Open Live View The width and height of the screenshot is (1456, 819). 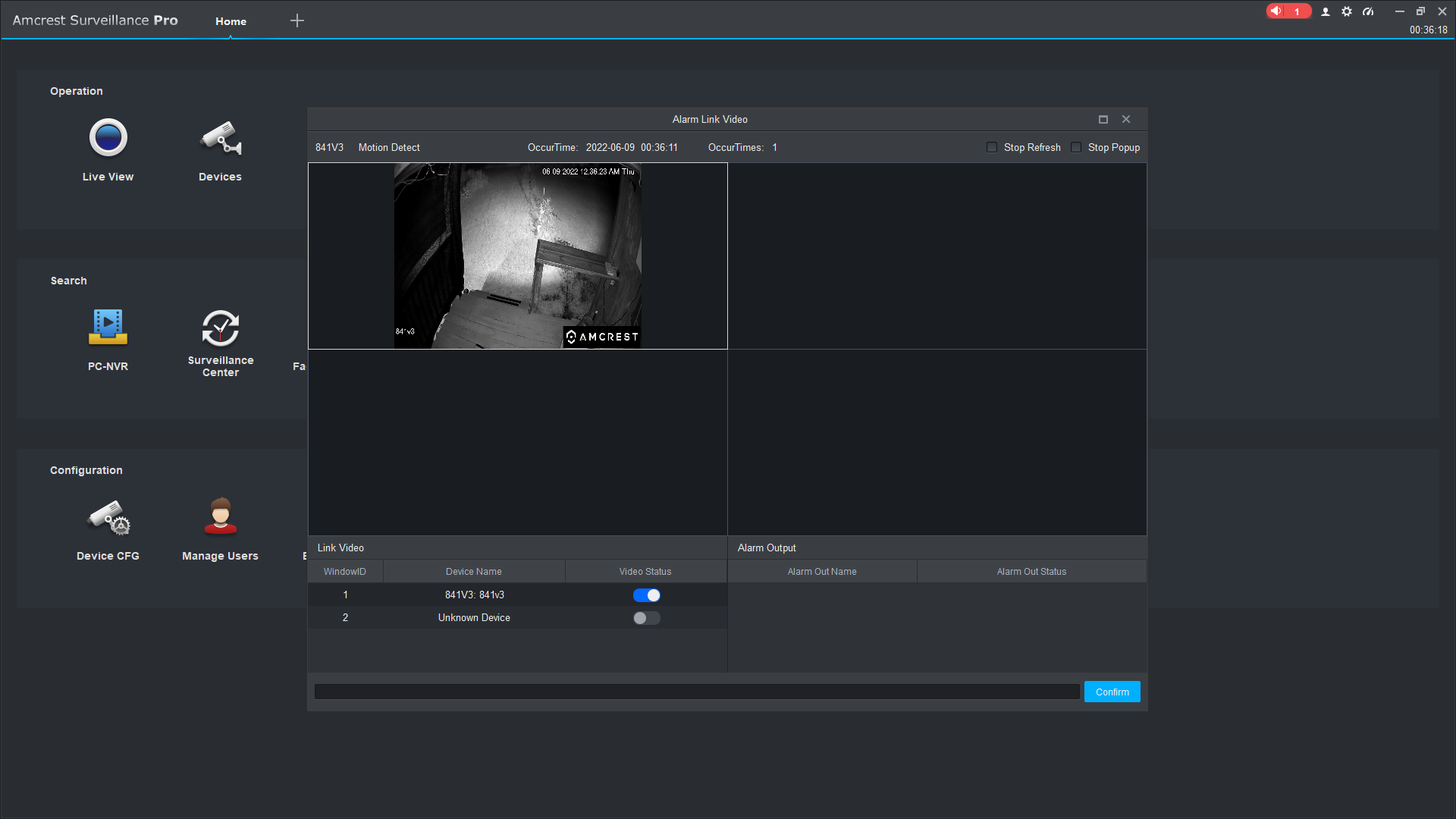pyautogui.click(x=108, y=150)
